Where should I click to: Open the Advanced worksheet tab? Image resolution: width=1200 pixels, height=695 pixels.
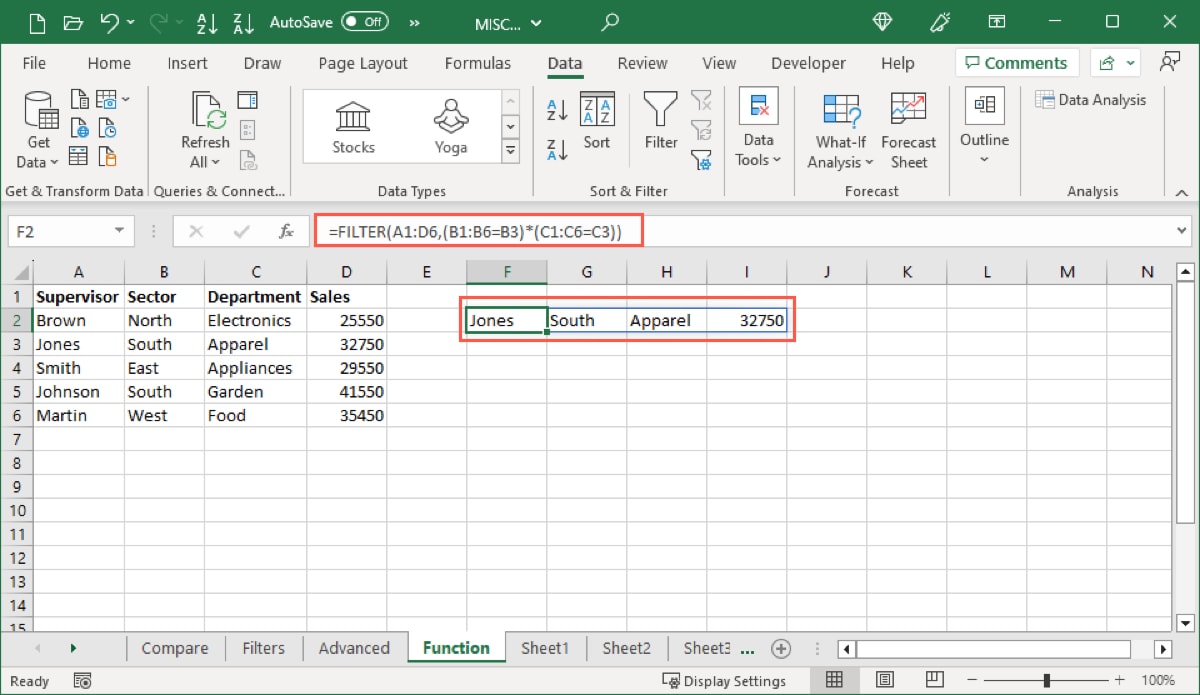(x=355, y=648)
